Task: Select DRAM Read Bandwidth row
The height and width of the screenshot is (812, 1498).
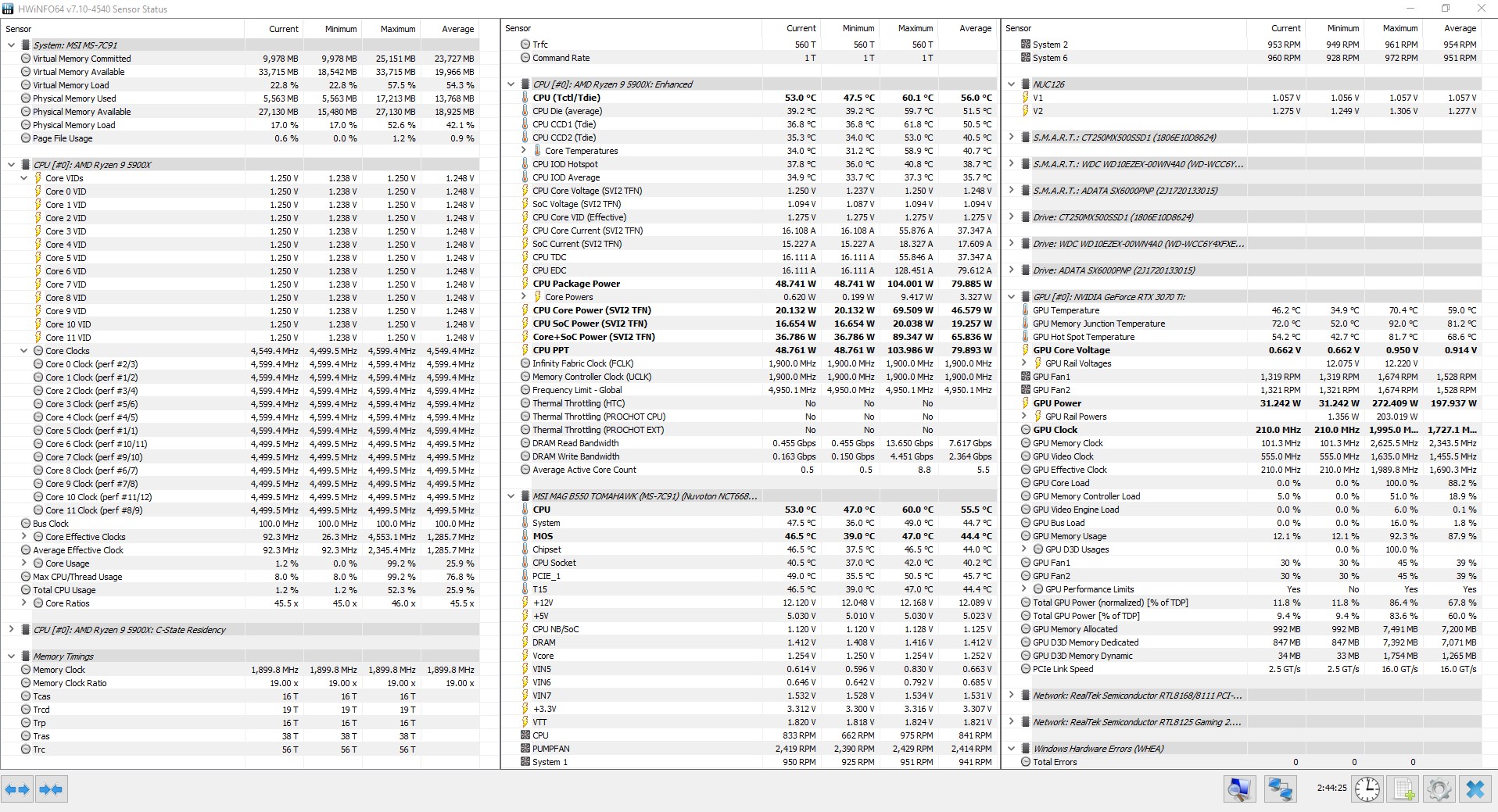Action: tap(750, 443)
